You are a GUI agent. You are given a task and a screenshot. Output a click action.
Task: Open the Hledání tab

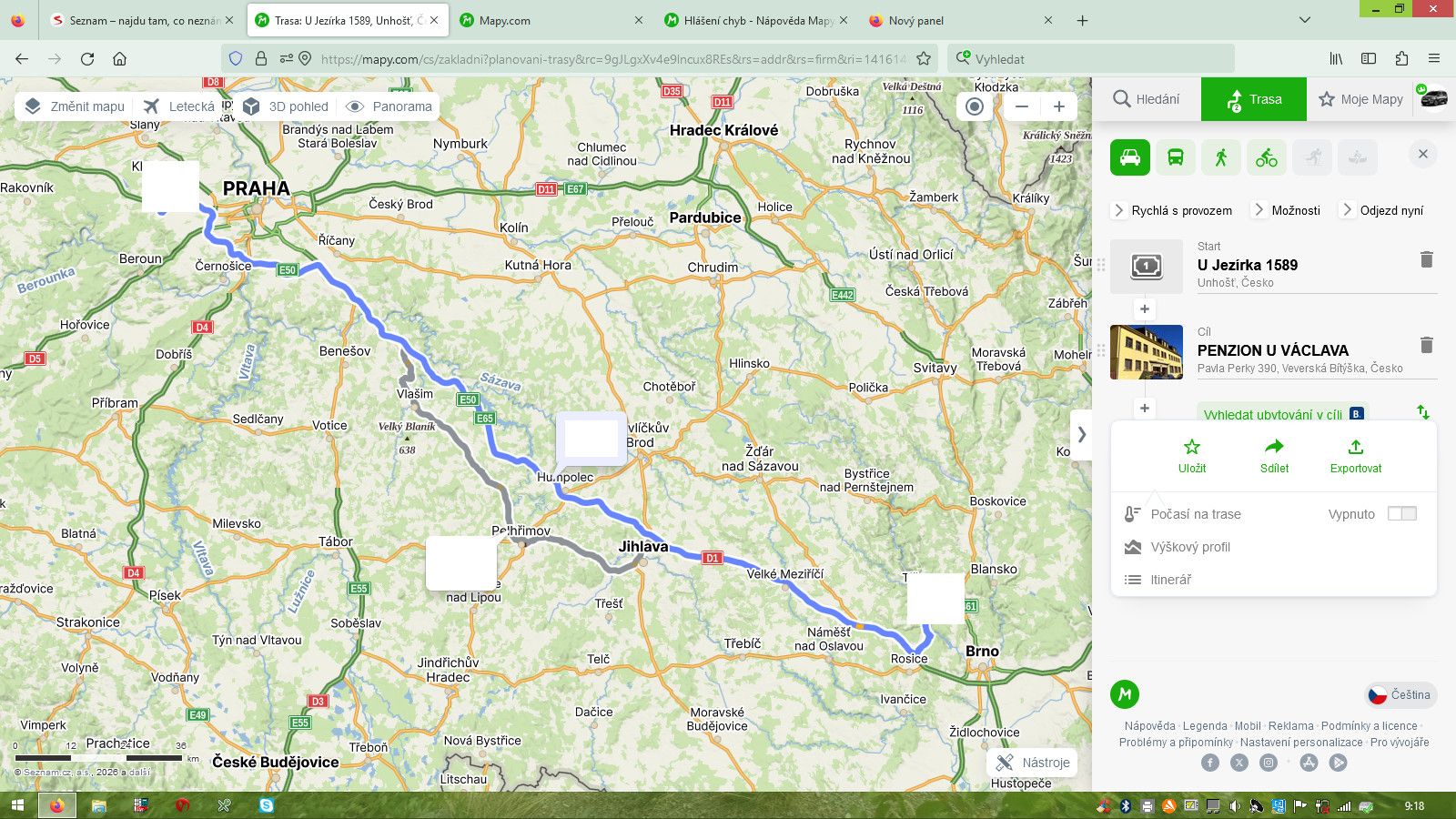pos(1147,99)
